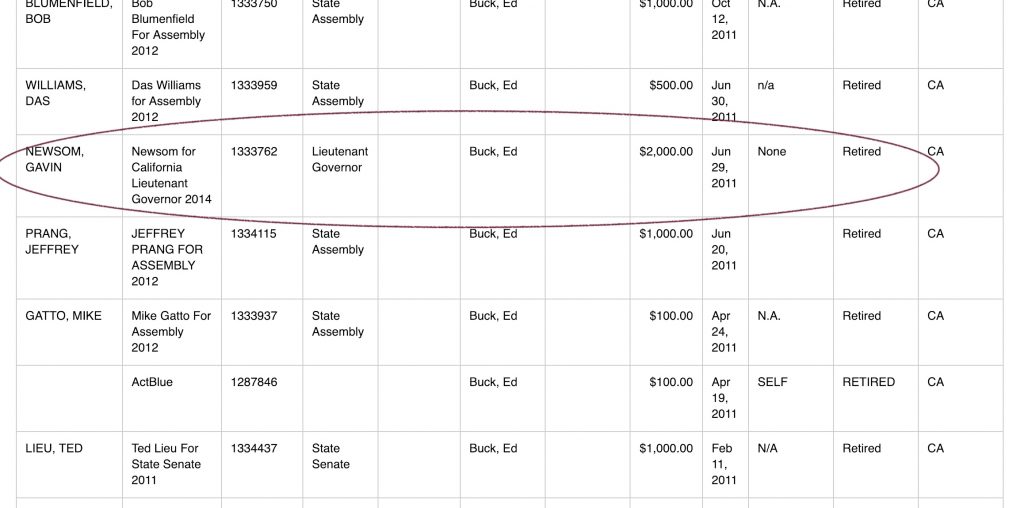Viewport: 1024px width, 508px height.
Task: Select committee ID 1287846
Action: click(253, 382)
